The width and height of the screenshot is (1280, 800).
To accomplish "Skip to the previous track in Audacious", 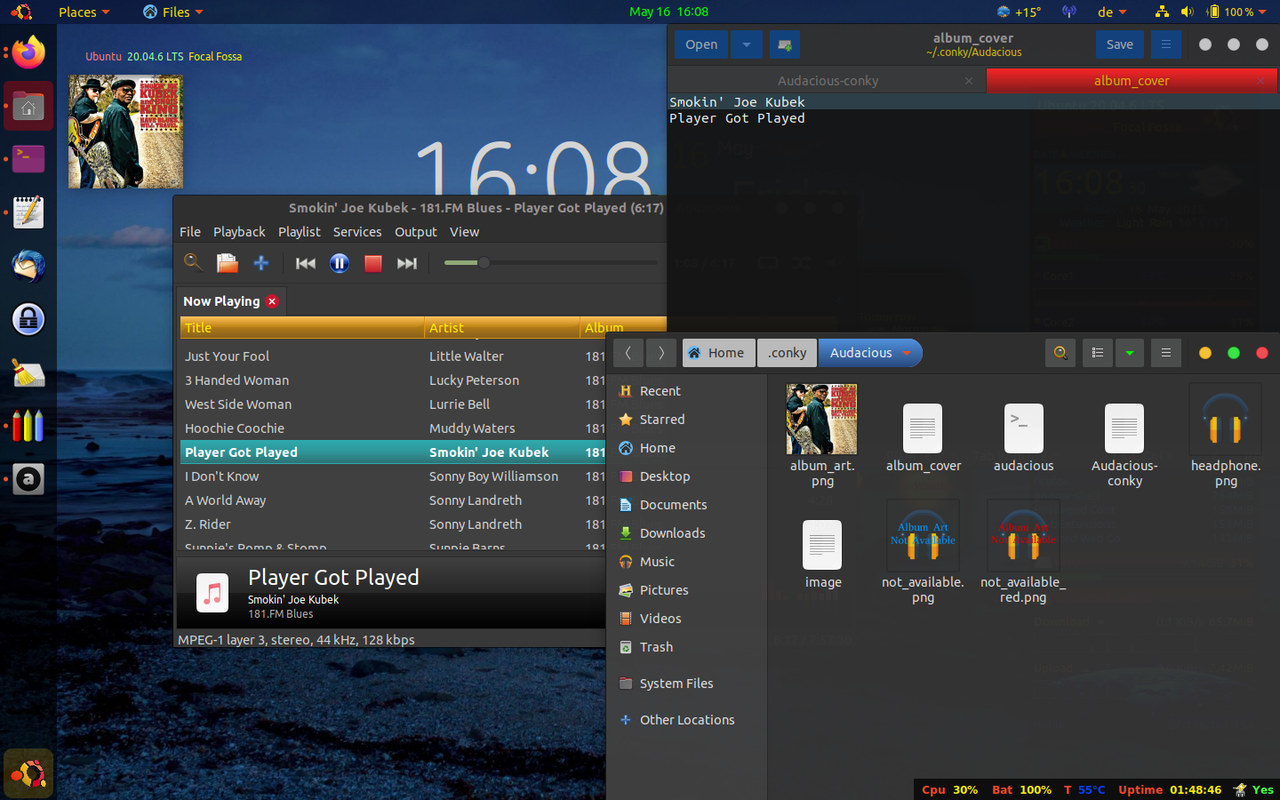I will 306,263.
